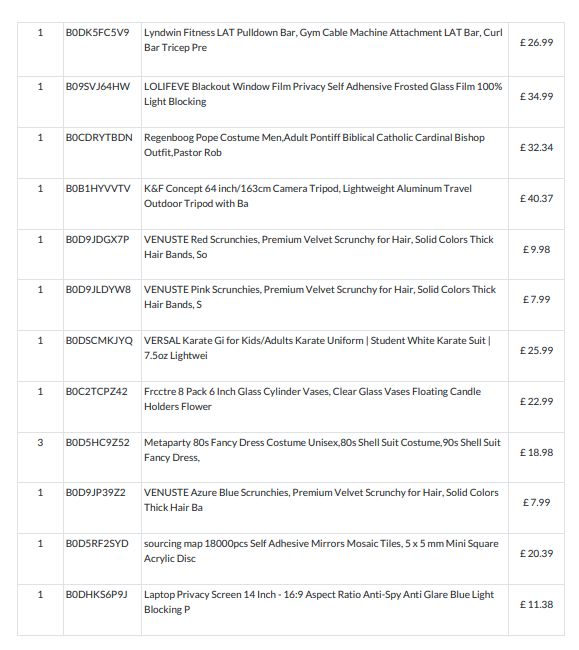Click quantity 3 in Metaparty costume row
This screenshot has width=579, height=650.
tap(40, 442)
